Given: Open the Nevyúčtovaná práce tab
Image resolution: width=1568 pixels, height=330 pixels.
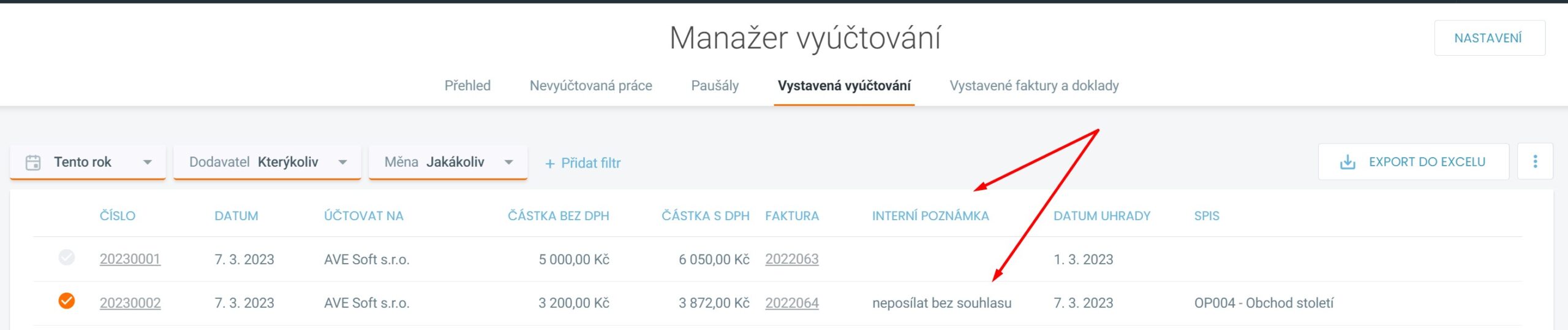Looking at the screenshot, I should (590, 86).
